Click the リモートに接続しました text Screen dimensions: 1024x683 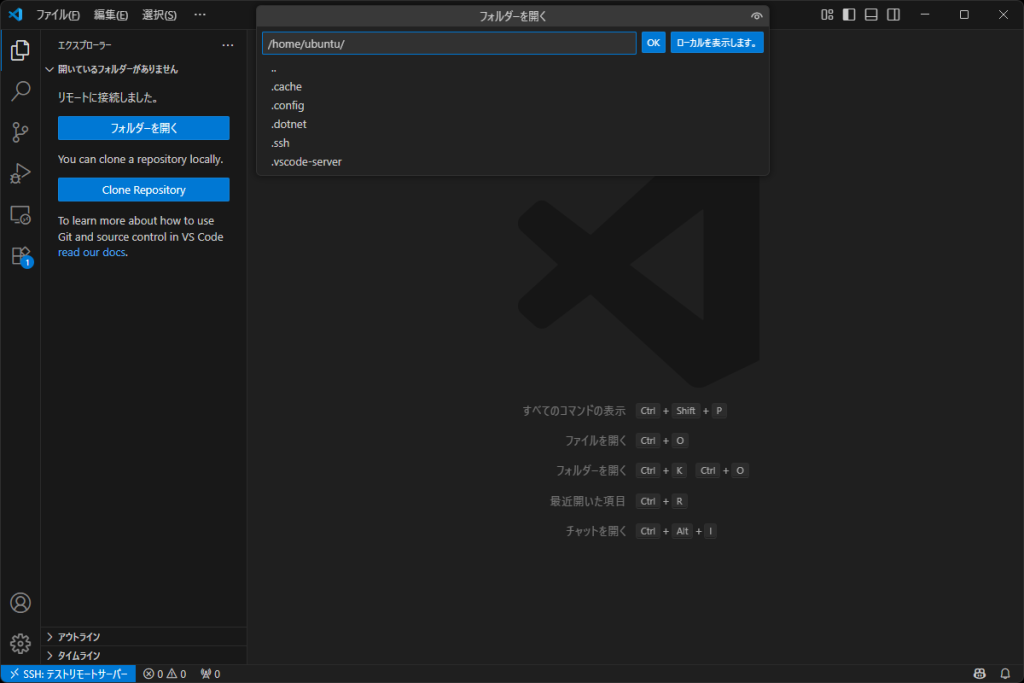point(108,98)
